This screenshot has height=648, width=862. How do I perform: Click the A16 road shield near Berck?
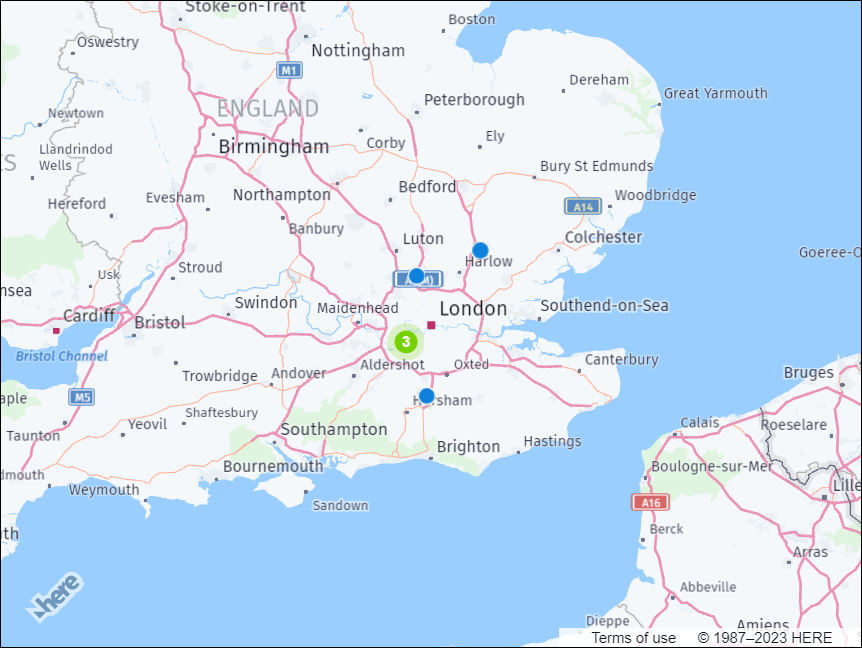coord(650,501)
